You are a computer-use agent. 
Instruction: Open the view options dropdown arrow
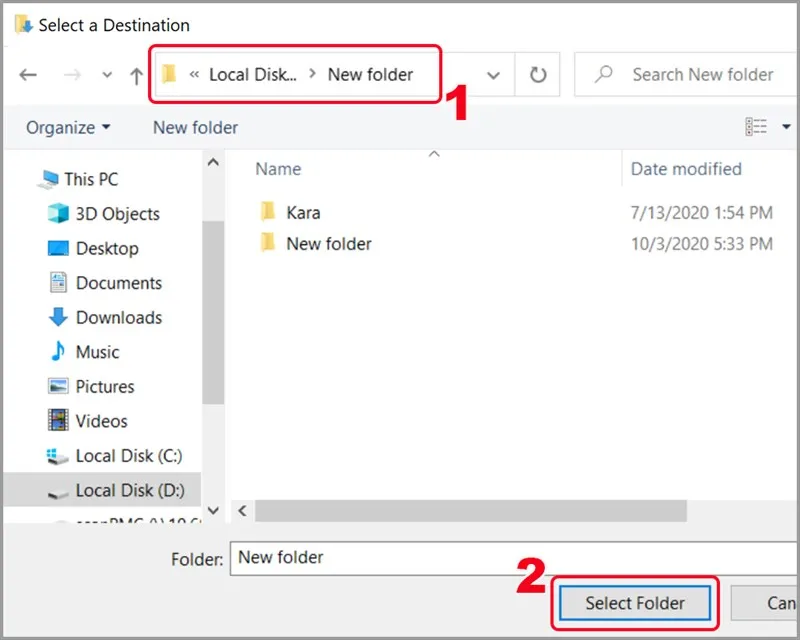(785, 126)
